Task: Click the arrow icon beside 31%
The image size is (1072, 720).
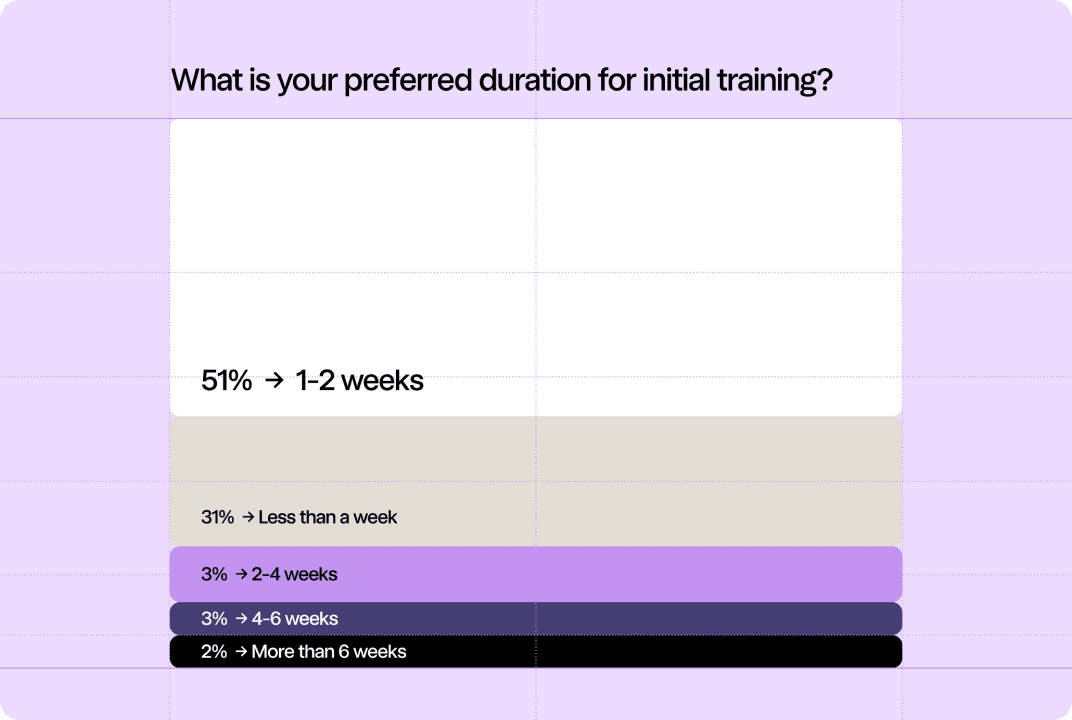Action: pos(248,518)
